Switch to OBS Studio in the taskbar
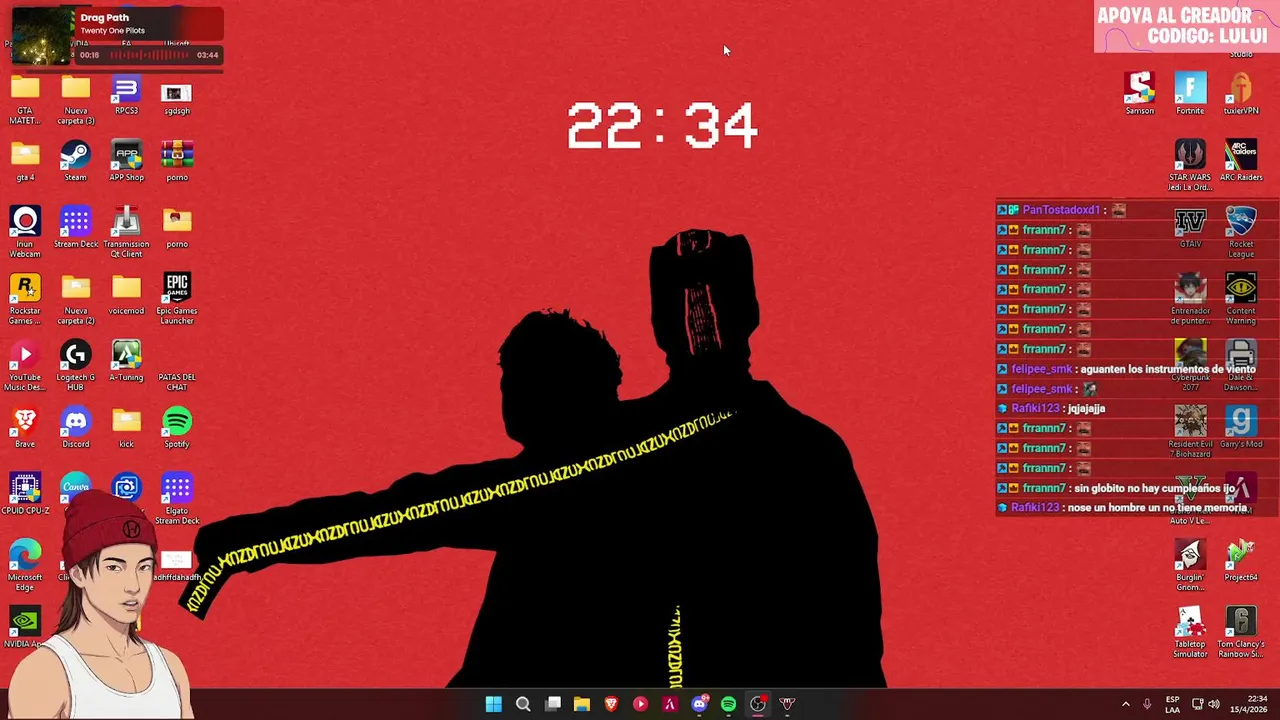1280x720 pixels. coord(758,704)
